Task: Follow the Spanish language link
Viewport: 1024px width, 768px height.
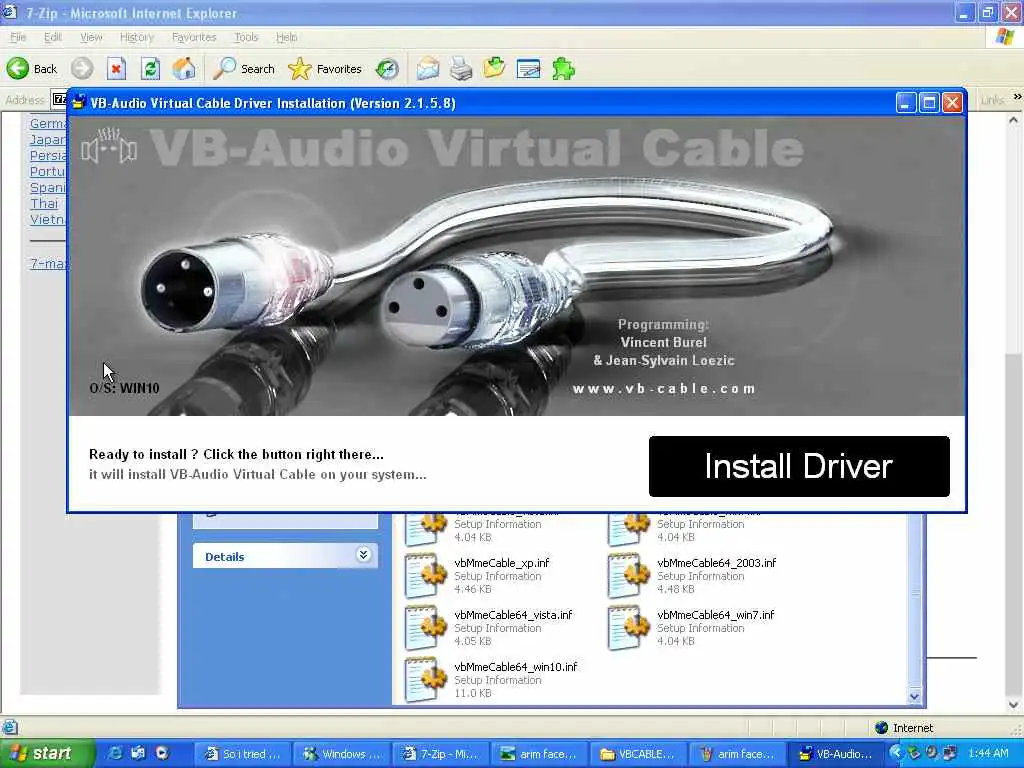Action: 48,187
